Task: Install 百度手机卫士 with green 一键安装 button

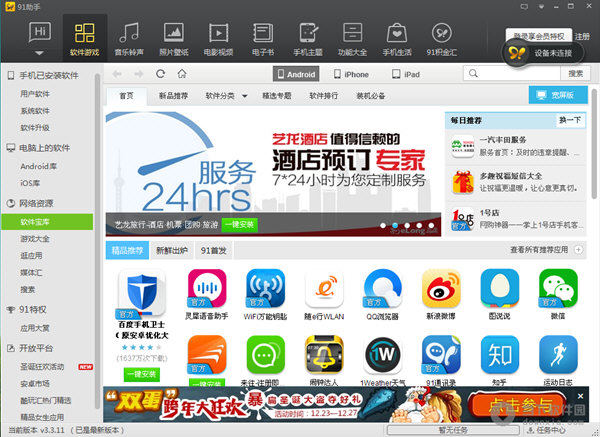Action: [142, 374]
